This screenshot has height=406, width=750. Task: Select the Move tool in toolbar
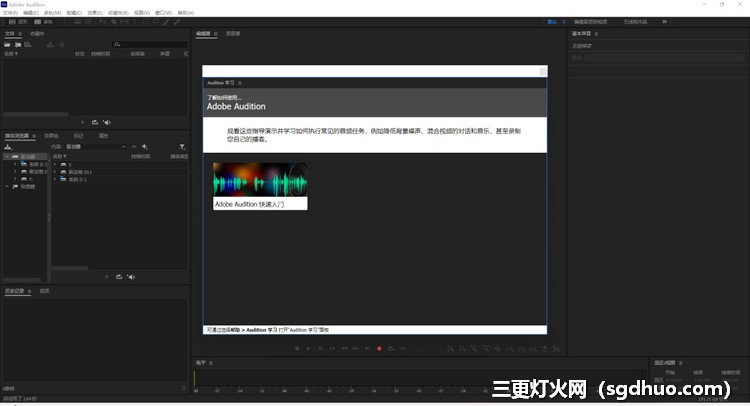(102, 22)
